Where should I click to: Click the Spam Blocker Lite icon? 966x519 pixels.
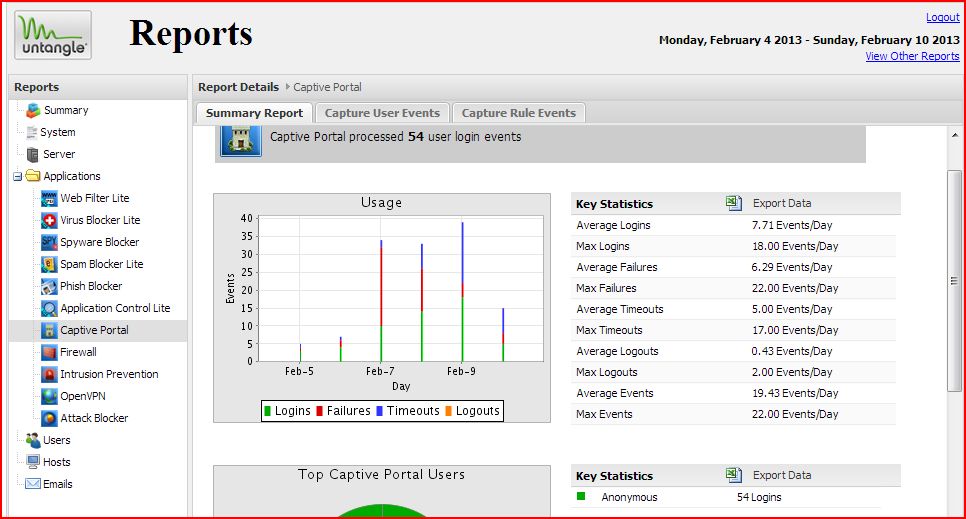tap(50, 264)
